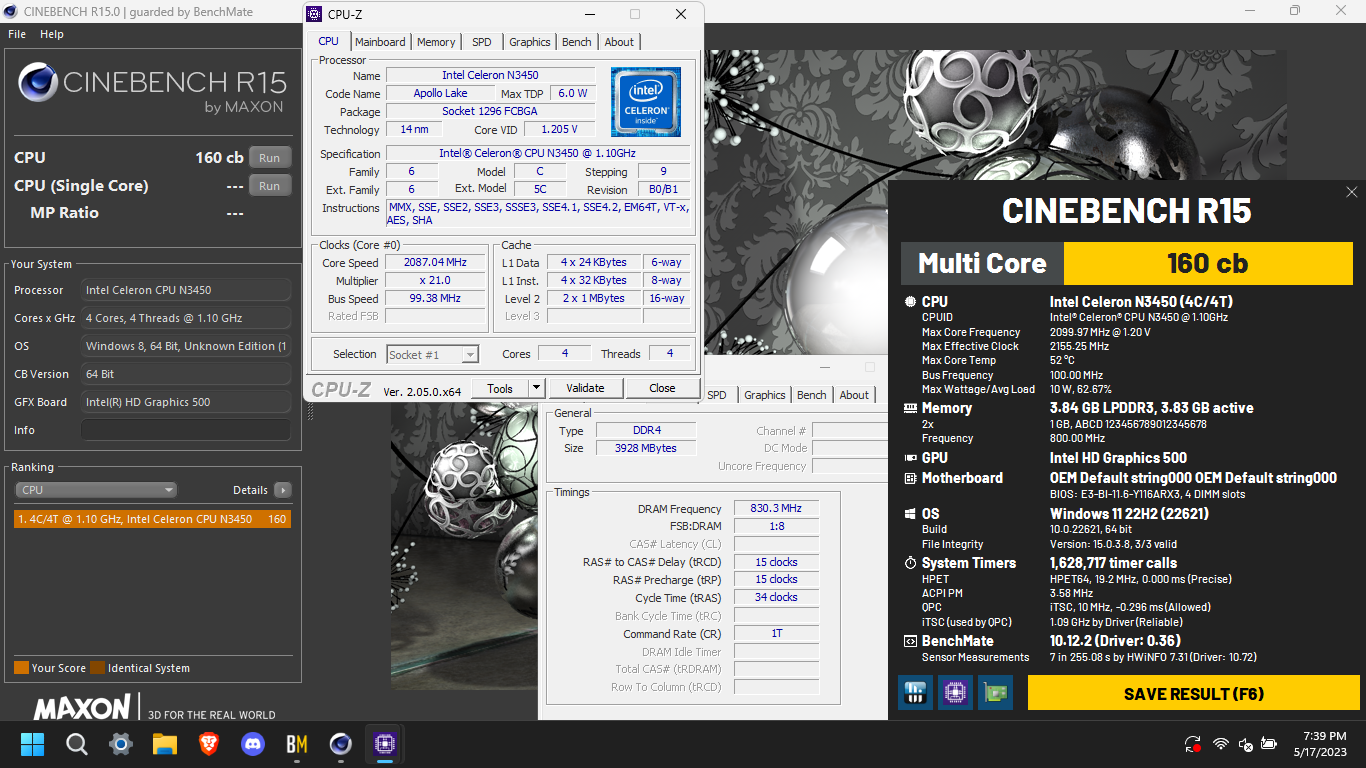Switch to Cinebench in the taskbar
This screenshot has height=768, width=1366.
(x=341, y=744)
